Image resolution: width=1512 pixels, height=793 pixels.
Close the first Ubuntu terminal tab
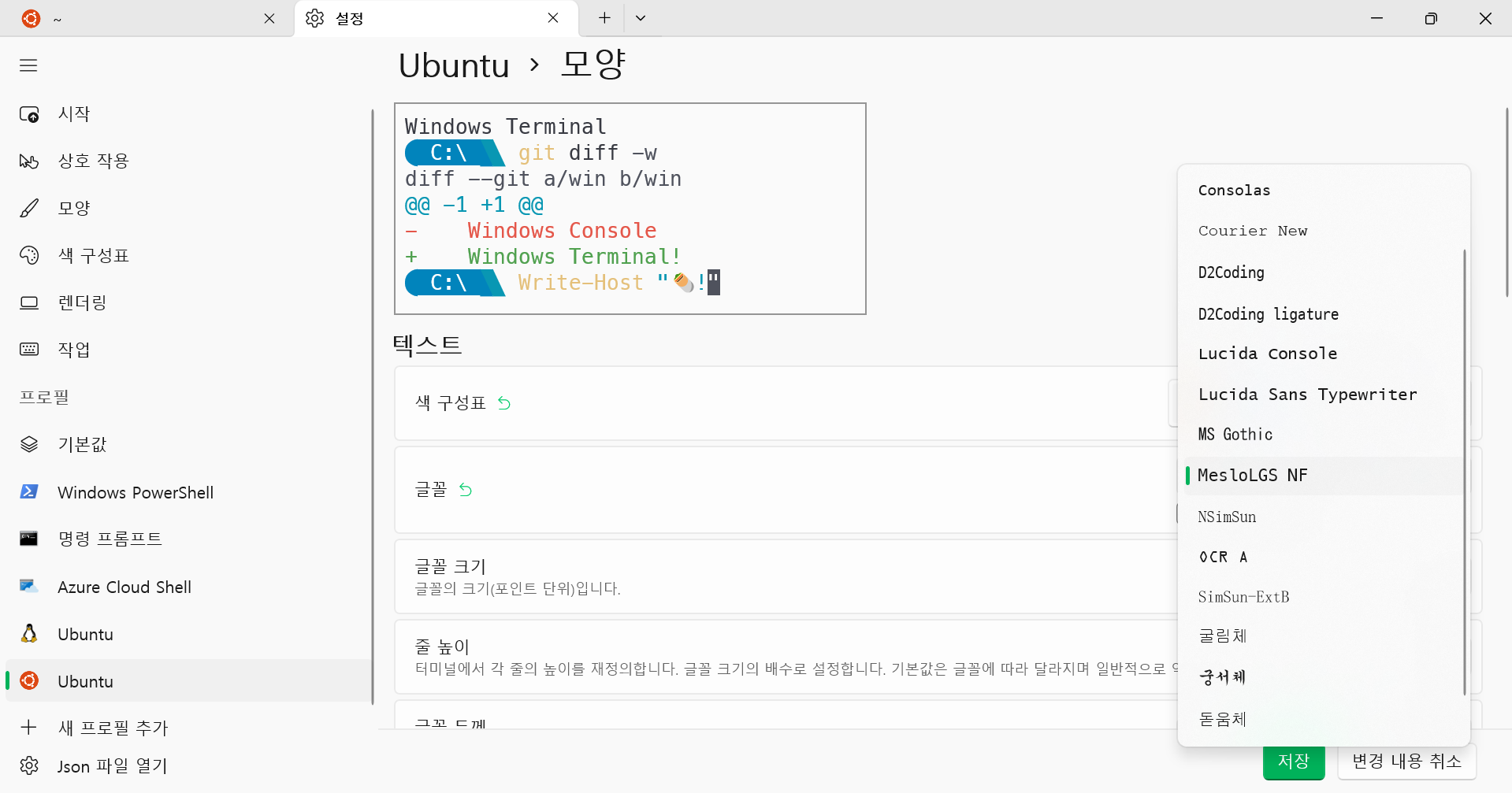[x=269, y=18]
